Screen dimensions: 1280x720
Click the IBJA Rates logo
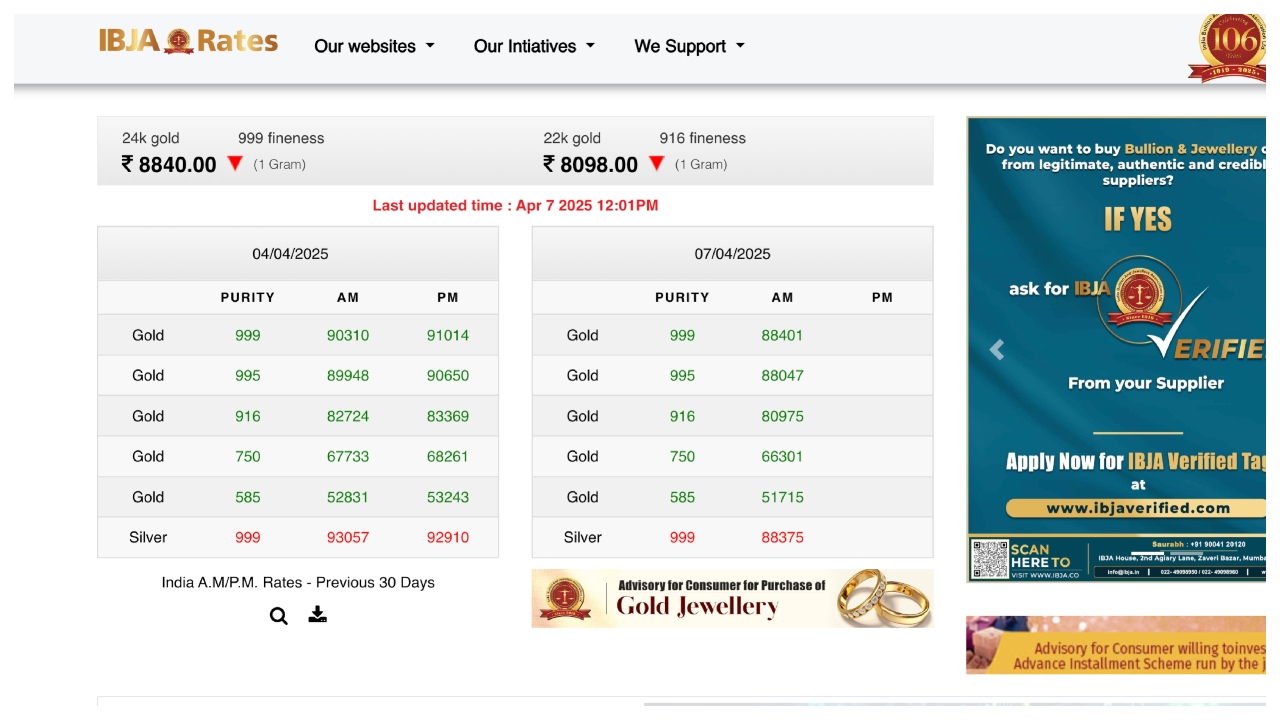coord(188,42)
